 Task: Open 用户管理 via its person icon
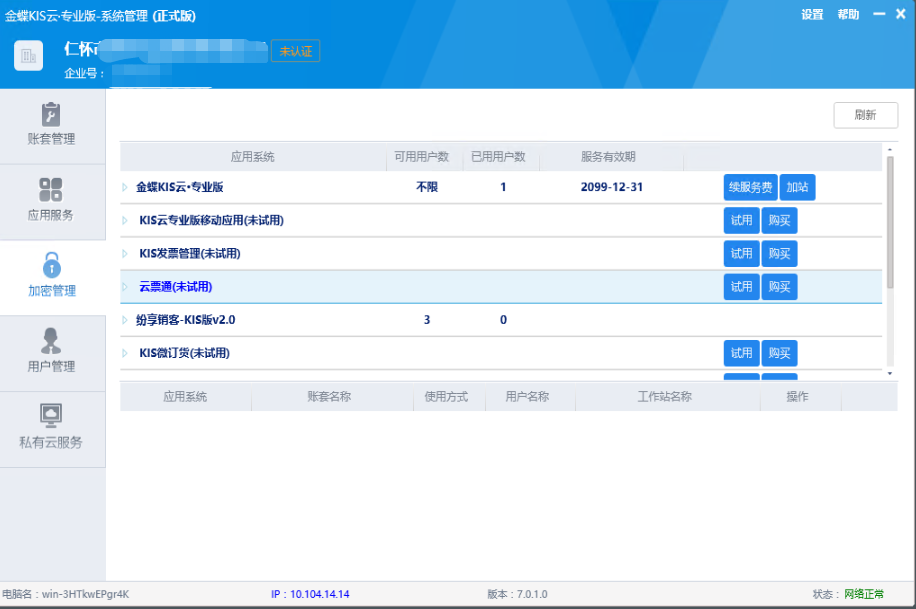tap(51, 341)
